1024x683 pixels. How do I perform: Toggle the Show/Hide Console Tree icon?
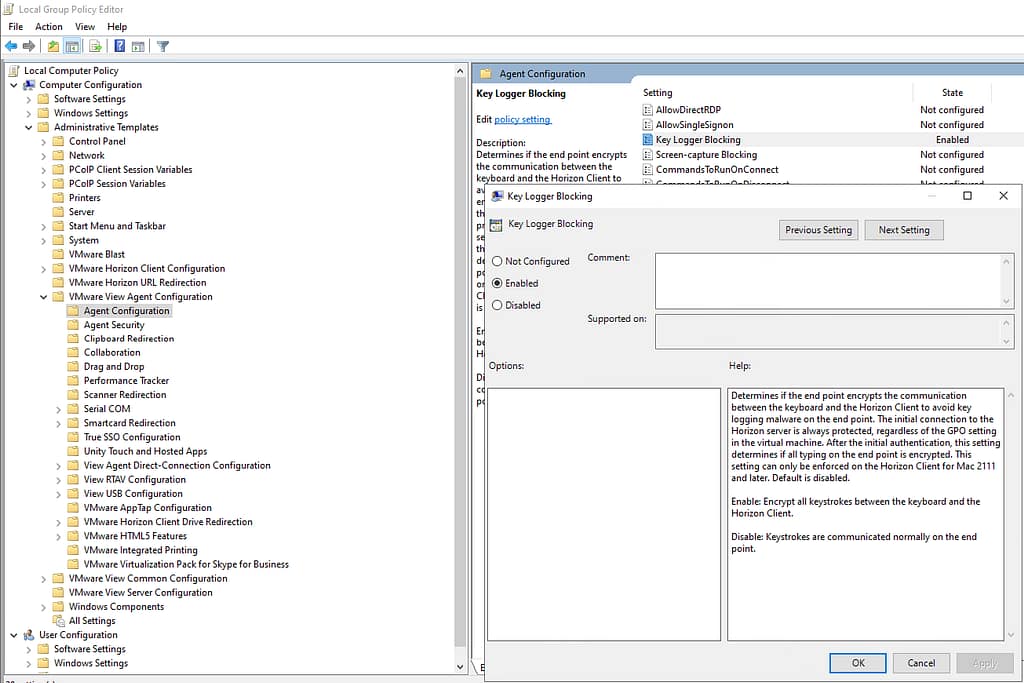pyautogui.click(x=73, y=46)
